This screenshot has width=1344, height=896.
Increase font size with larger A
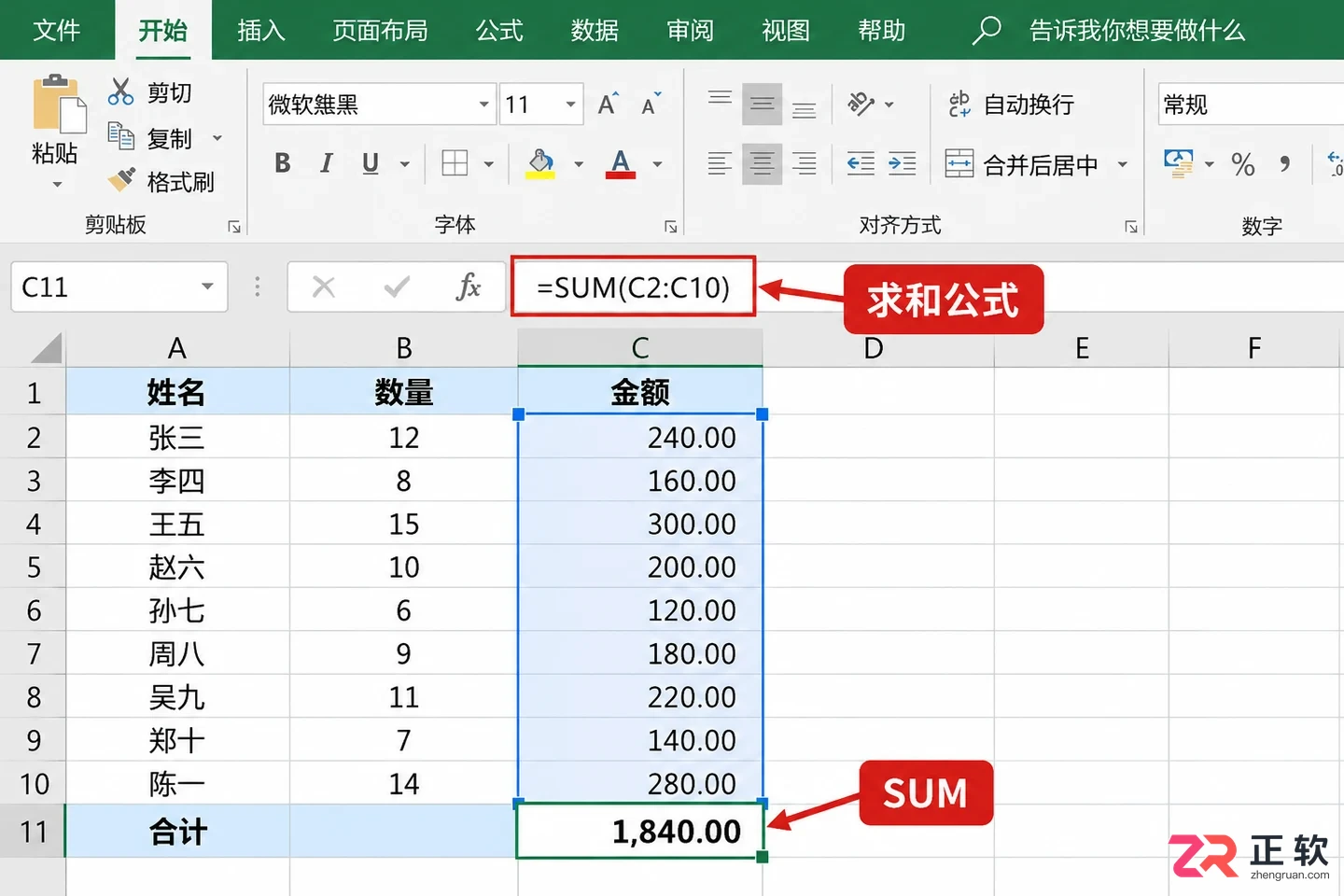609,104
